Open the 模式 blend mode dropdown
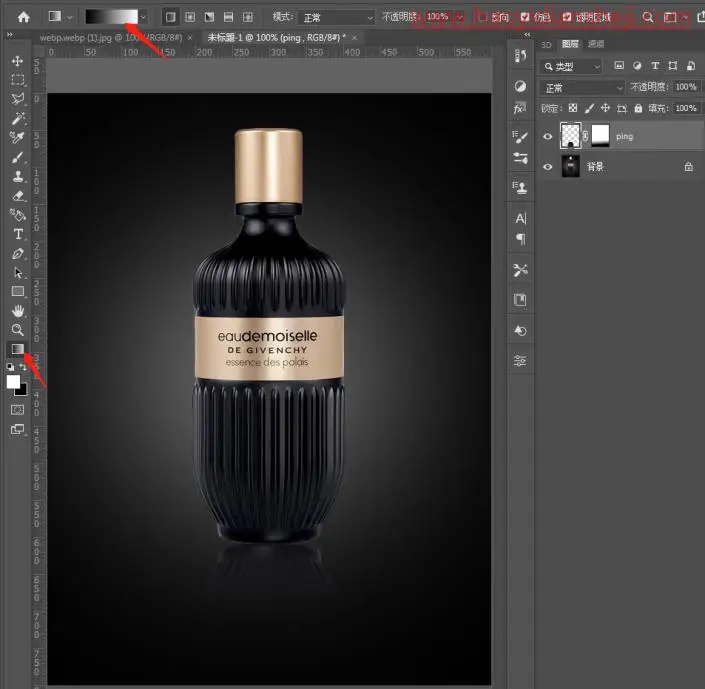705x689 pixels. (337, 18)
